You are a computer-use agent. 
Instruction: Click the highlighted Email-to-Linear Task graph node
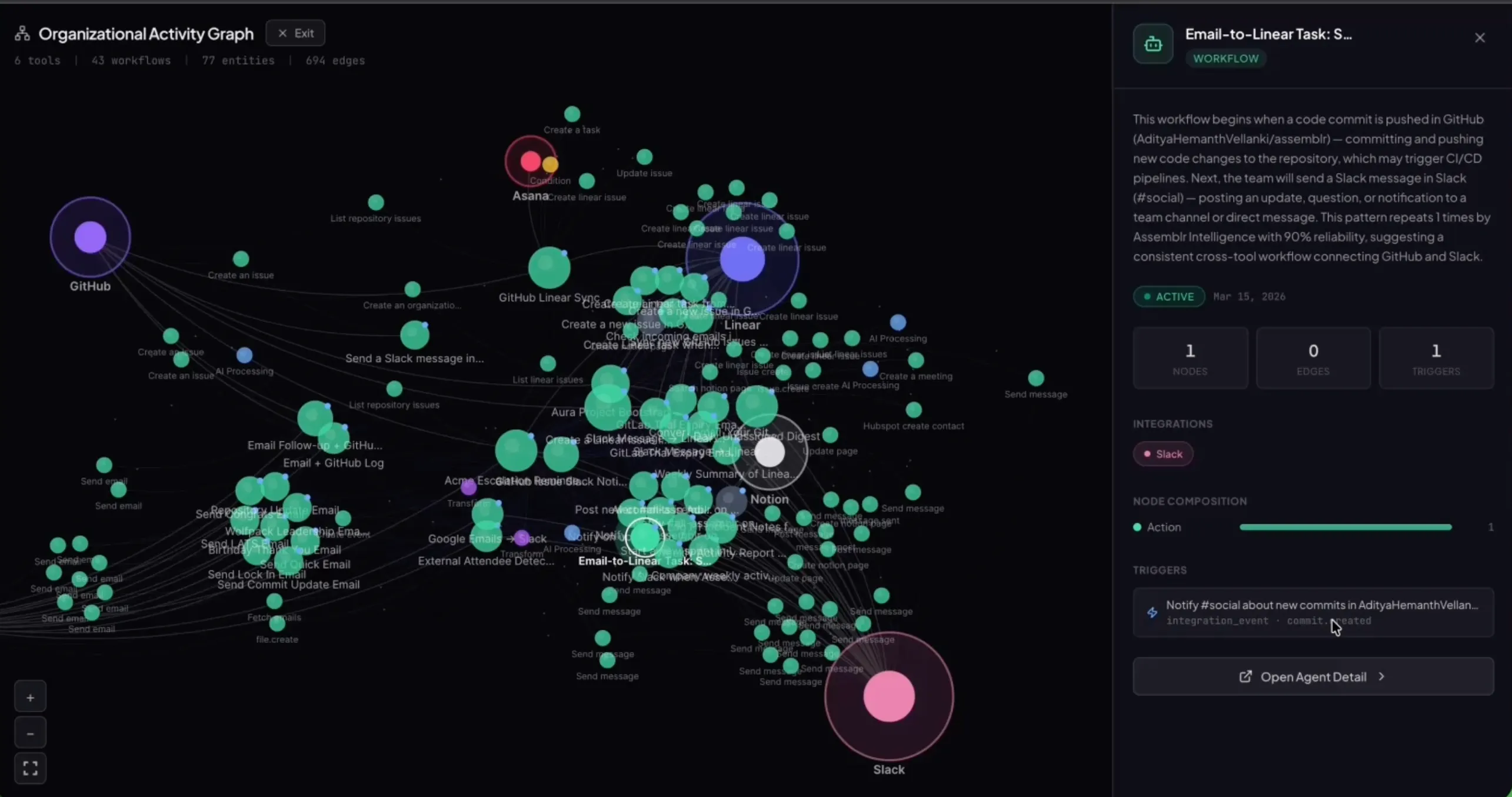(x=644, y=537)
